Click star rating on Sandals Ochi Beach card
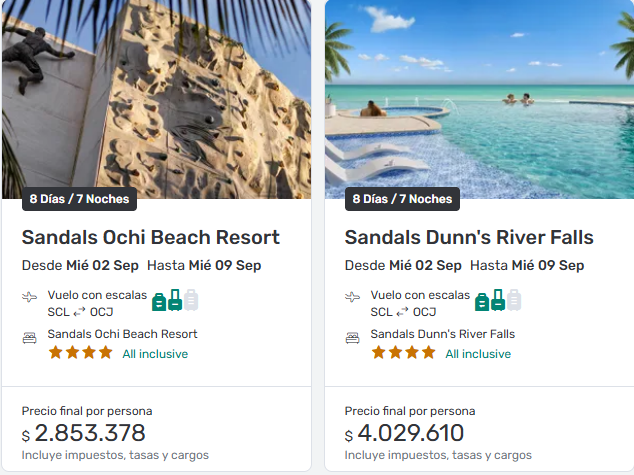Viewport: 634px width, 475px height. (x=80, y=353)
